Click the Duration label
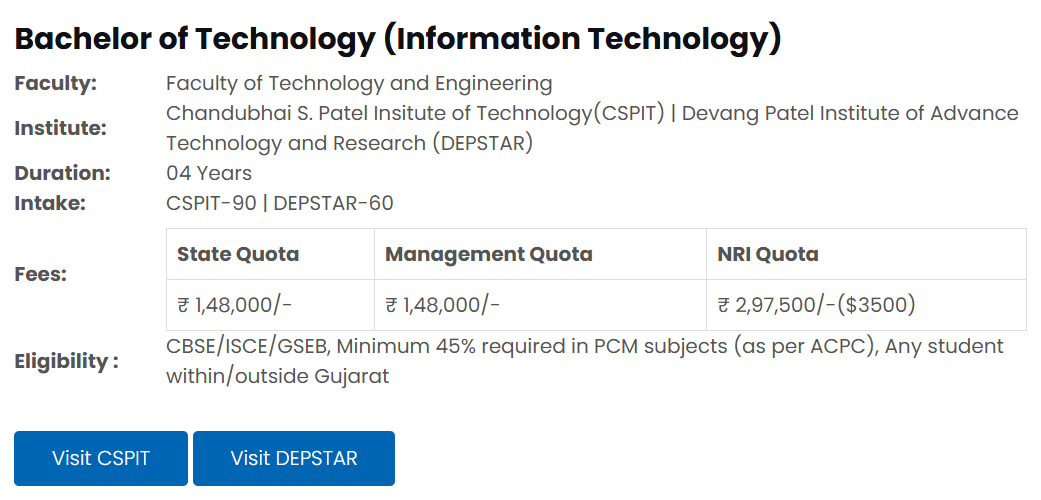 coord(62,173)
